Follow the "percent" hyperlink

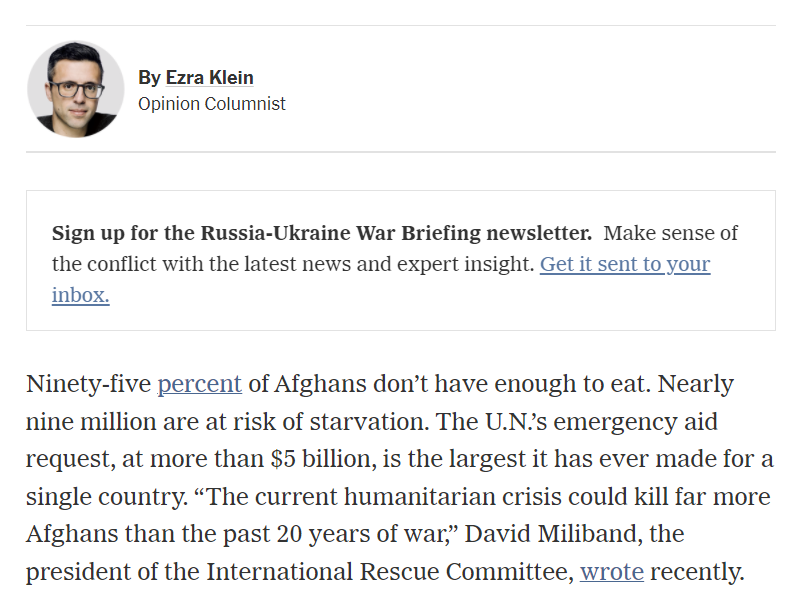tap(200, 384)
